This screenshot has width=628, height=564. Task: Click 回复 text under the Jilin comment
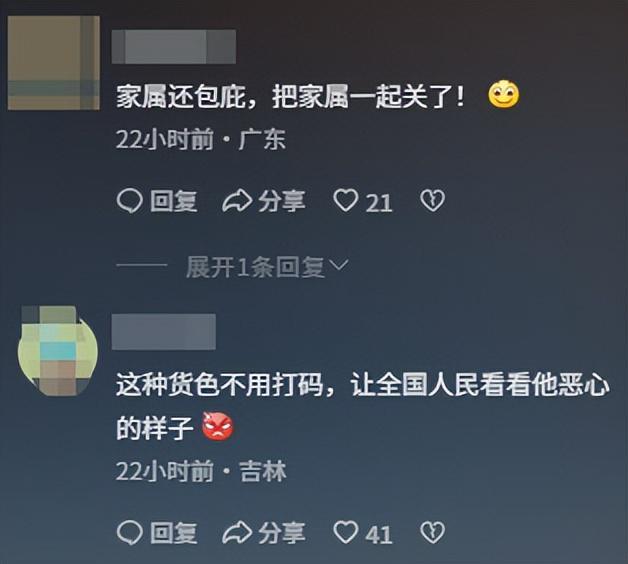pyautogui.click(x=173, y=533)
